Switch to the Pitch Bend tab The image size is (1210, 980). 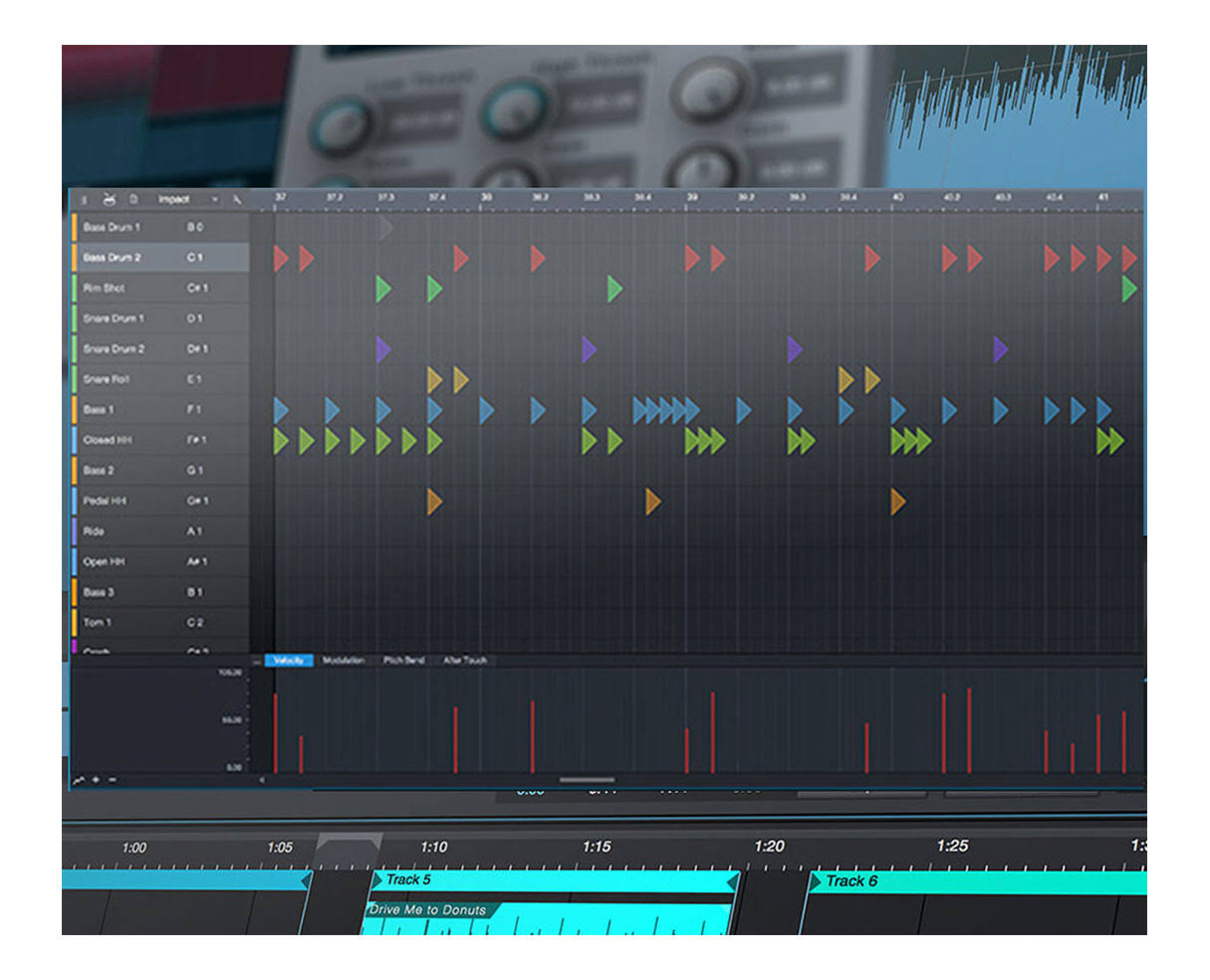(404, 660)
